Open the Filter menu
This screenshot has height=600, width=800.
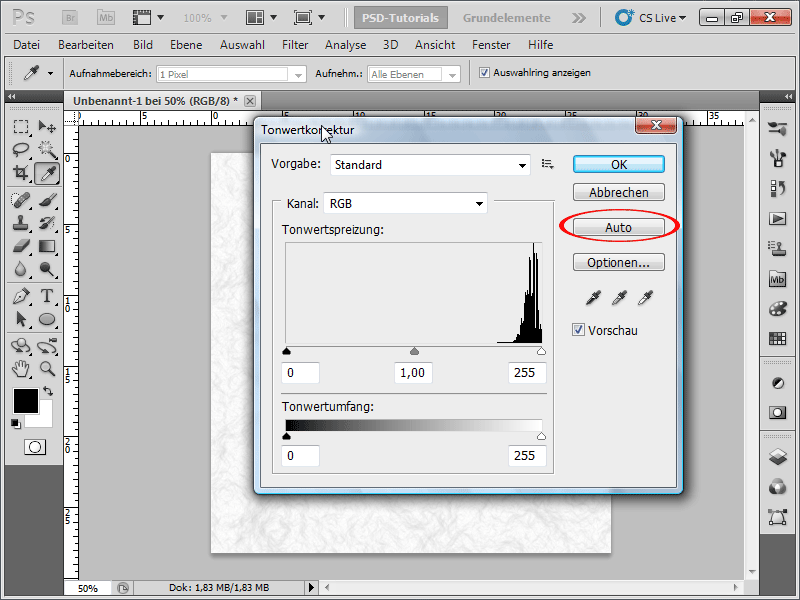295,45
